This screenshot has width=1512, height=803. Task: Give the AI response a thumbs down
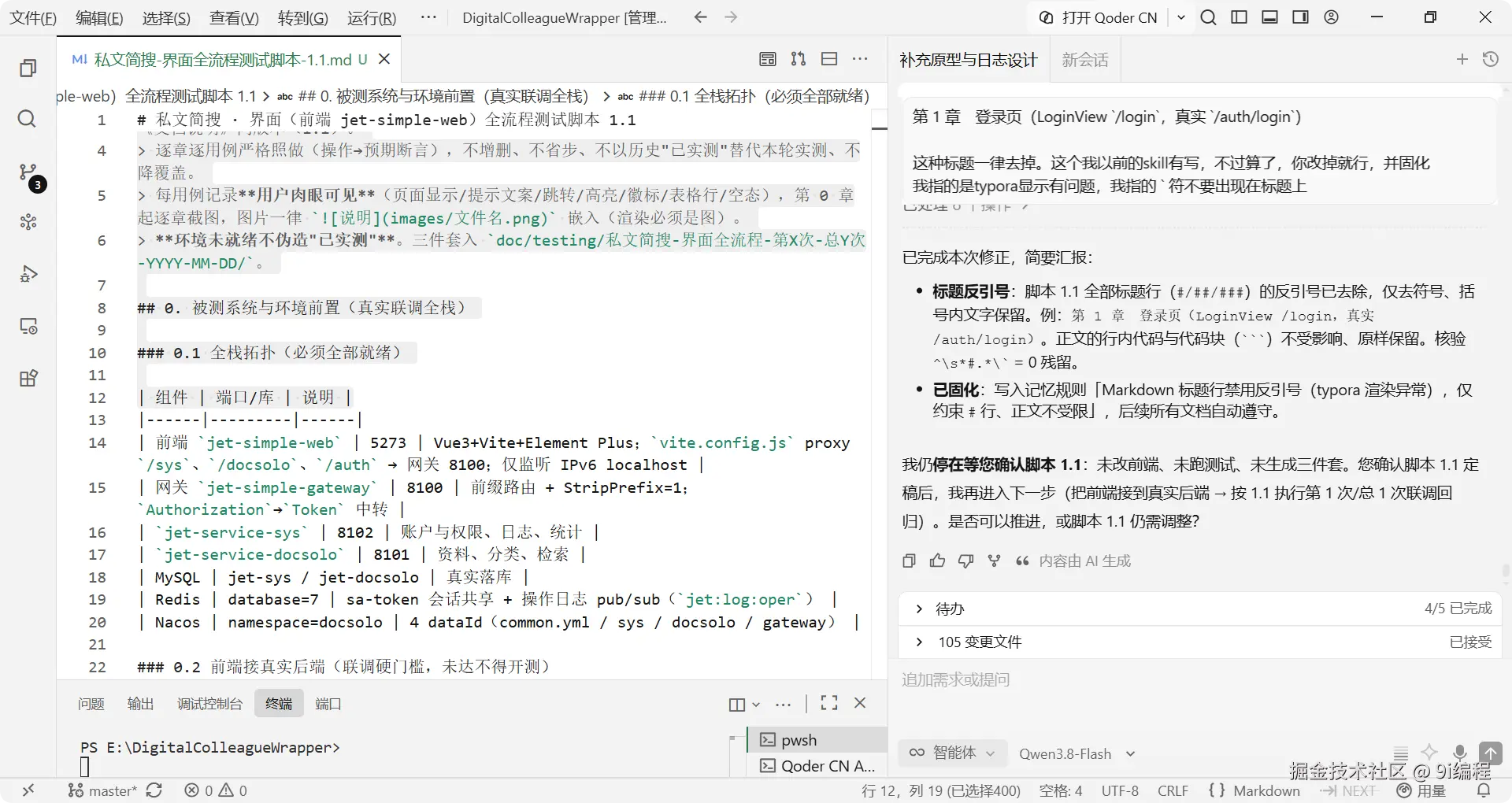click(x=965, y=561)
